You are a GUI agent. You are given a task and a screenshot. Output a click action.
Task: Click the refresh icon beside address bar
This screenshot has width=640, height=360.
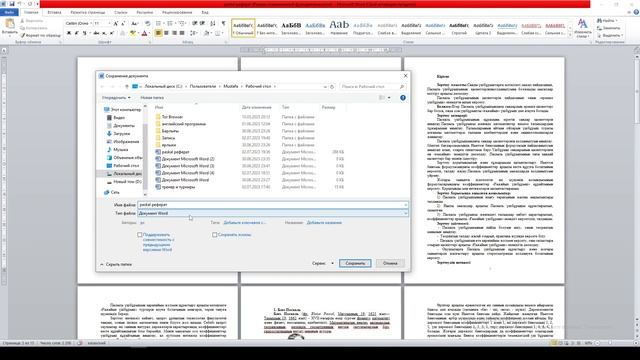point(332,87)
